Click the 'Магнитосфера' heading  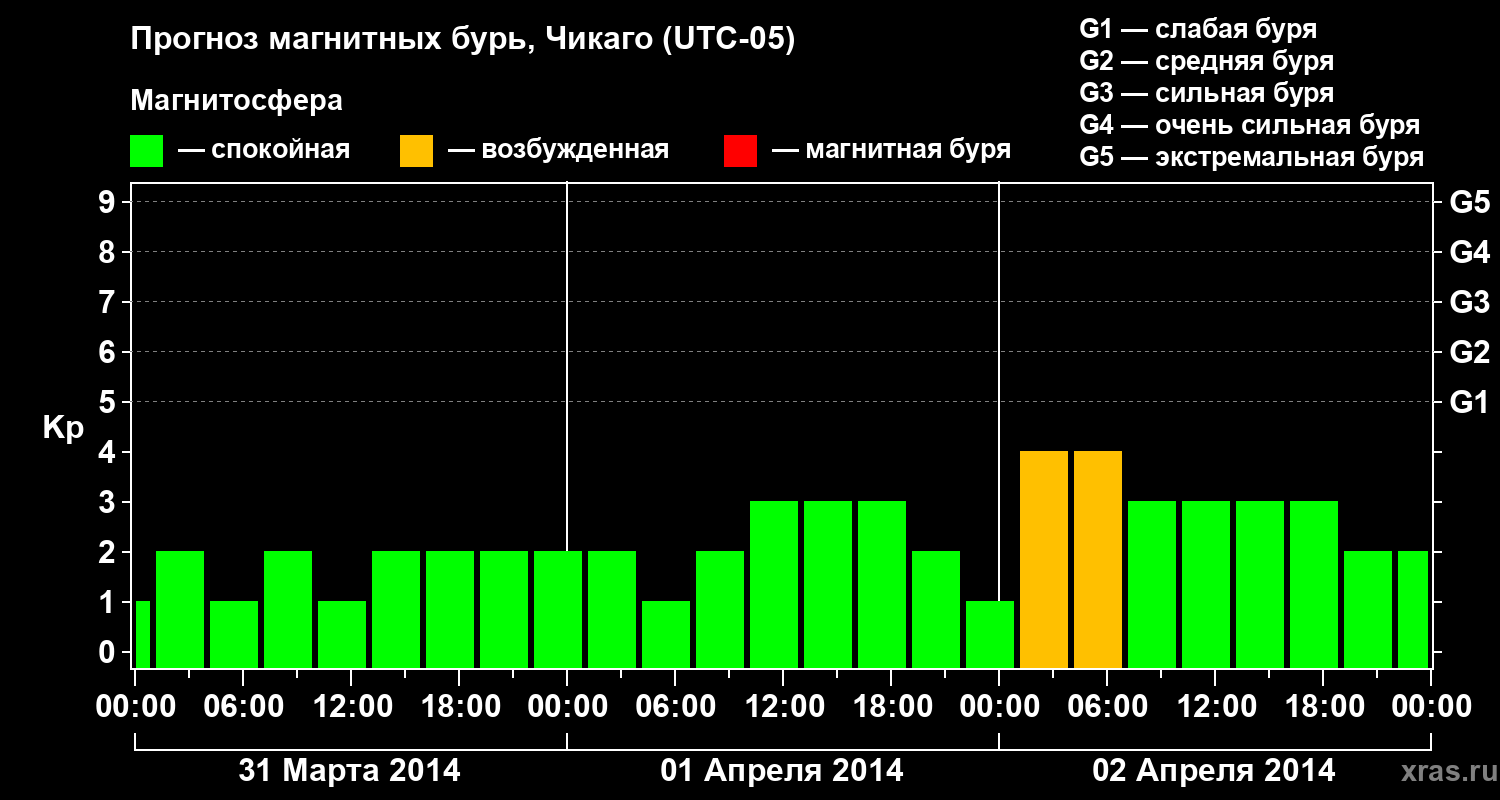pyautogui.click(x=237, y=101)
